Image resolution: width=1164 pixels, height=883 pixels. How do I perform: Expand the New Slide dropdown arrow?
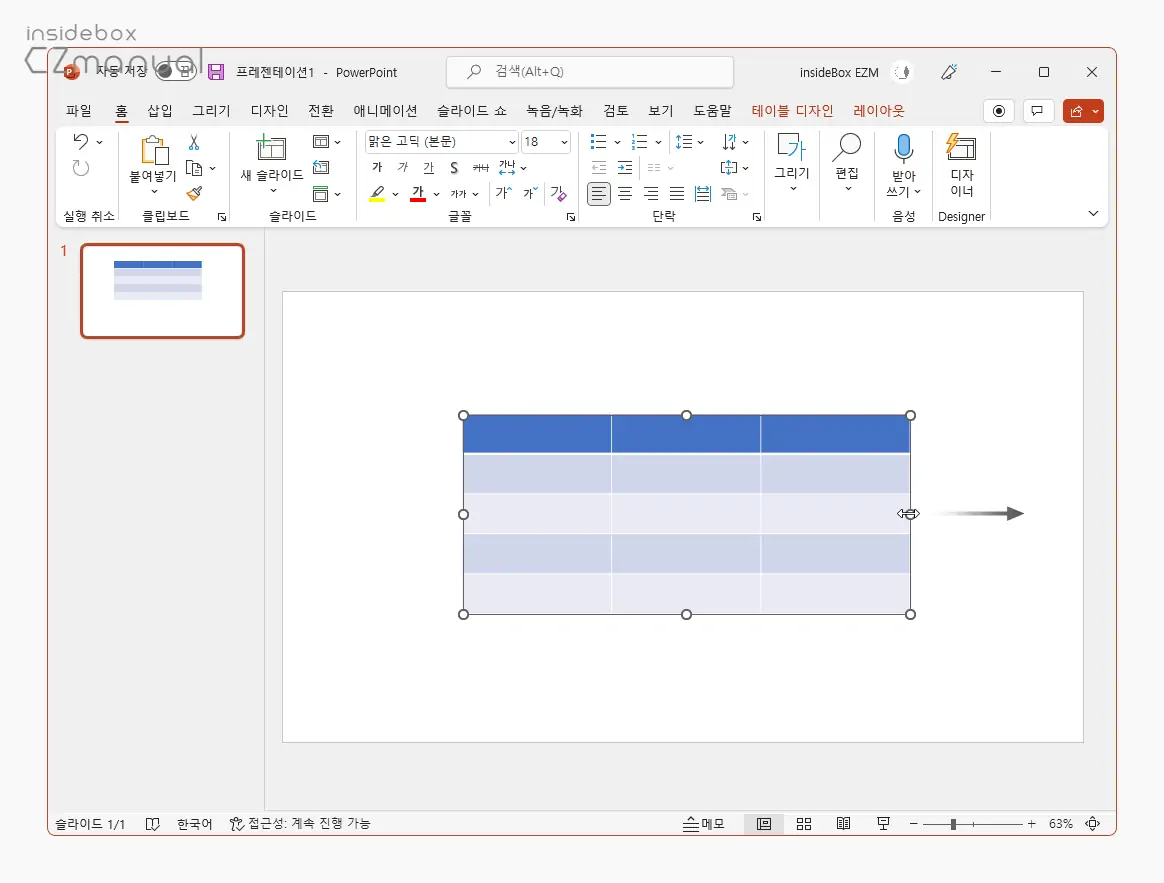pyautogui.click(x=272, y=190)
